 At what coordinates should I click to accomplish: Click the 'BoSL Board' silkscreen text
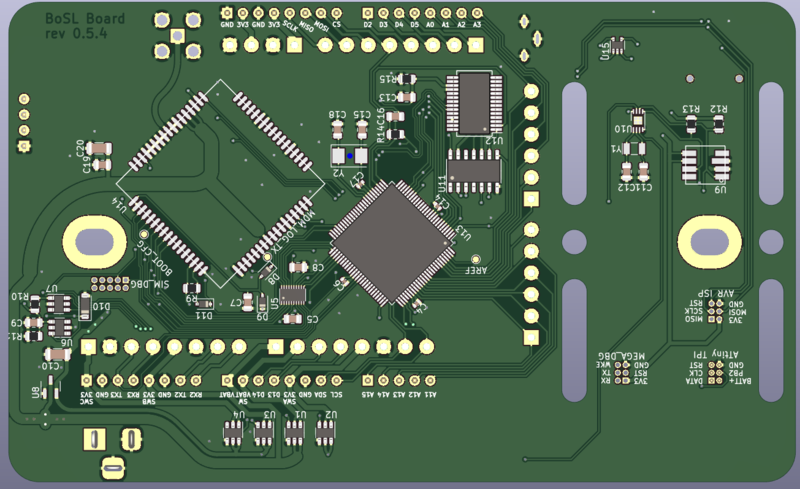tap(85, 19)
